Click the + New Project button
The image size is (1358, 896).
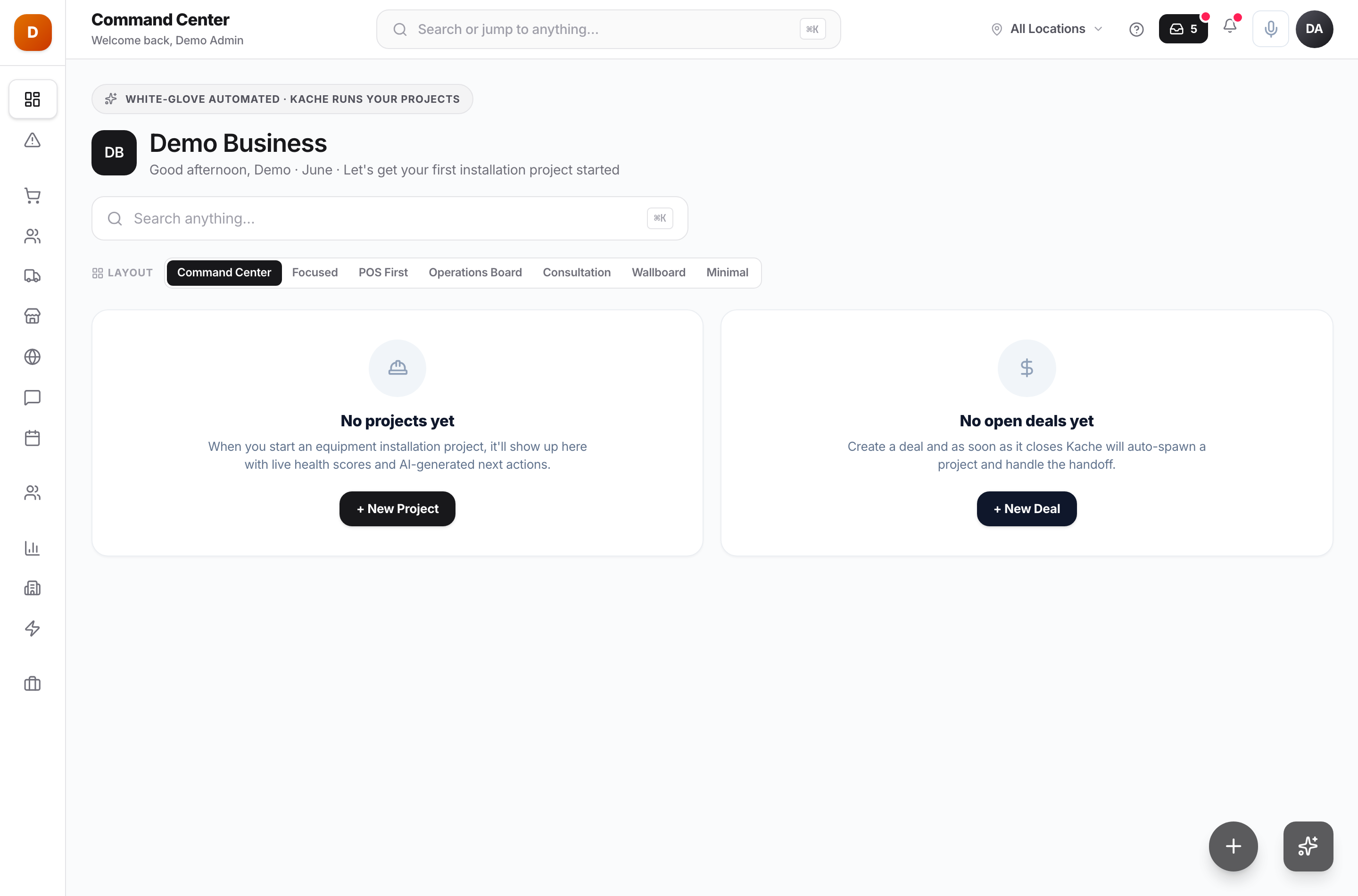(x=397, y=508)
